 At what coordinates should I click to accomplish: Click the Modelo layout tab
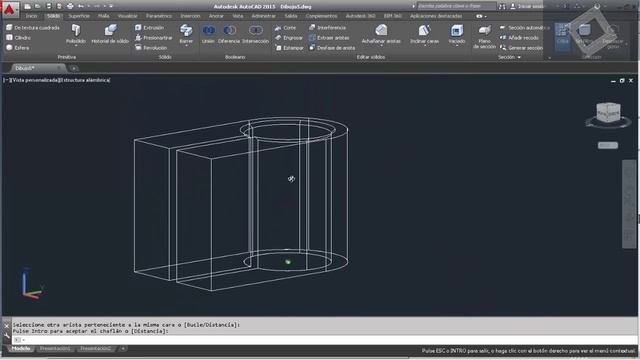point(20,349)
